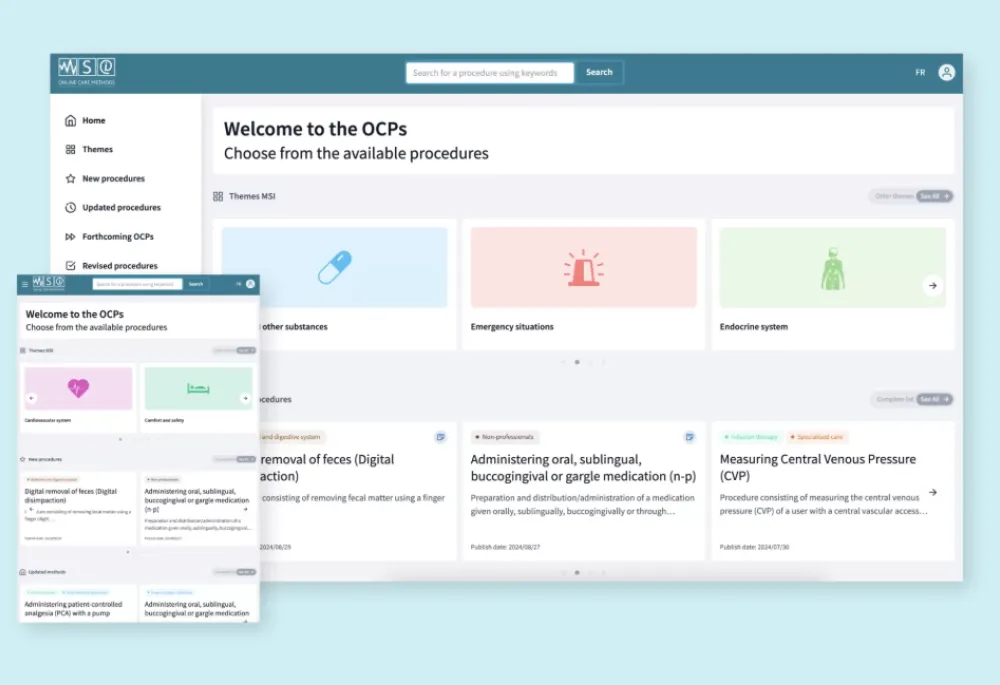Click the grid icon beside mobile Themes MSI heading
Screen dimensions: 1000x685
point(23,350)
